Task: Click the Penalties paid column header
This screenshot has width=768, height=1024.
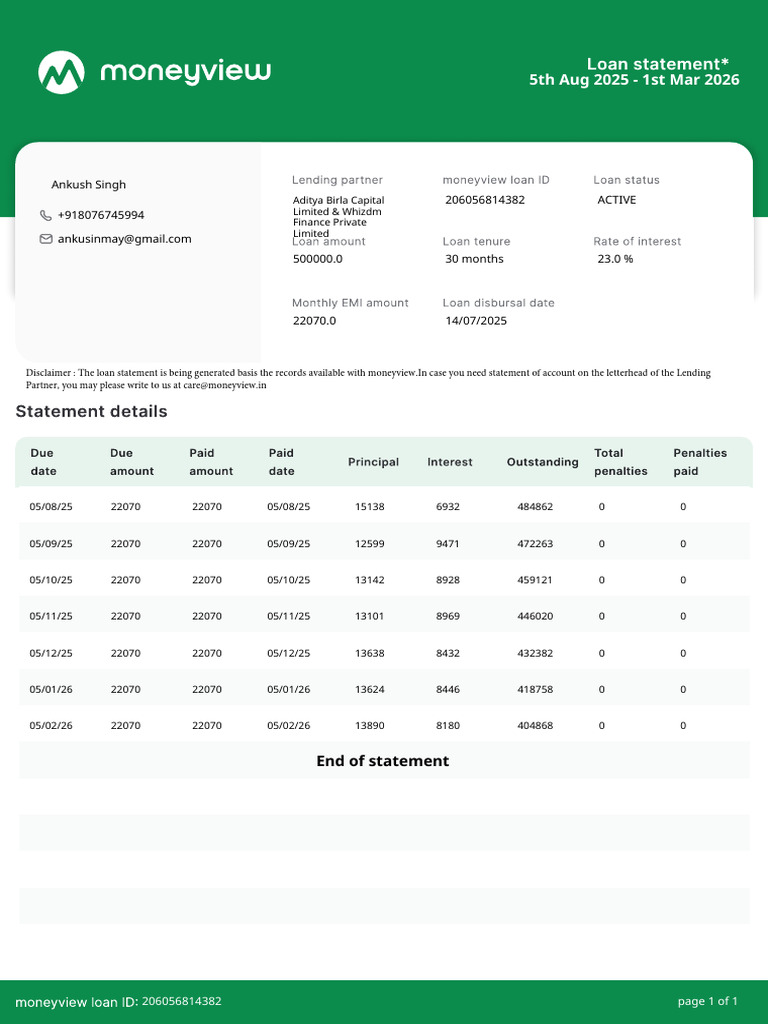Action: pos(700,462)
